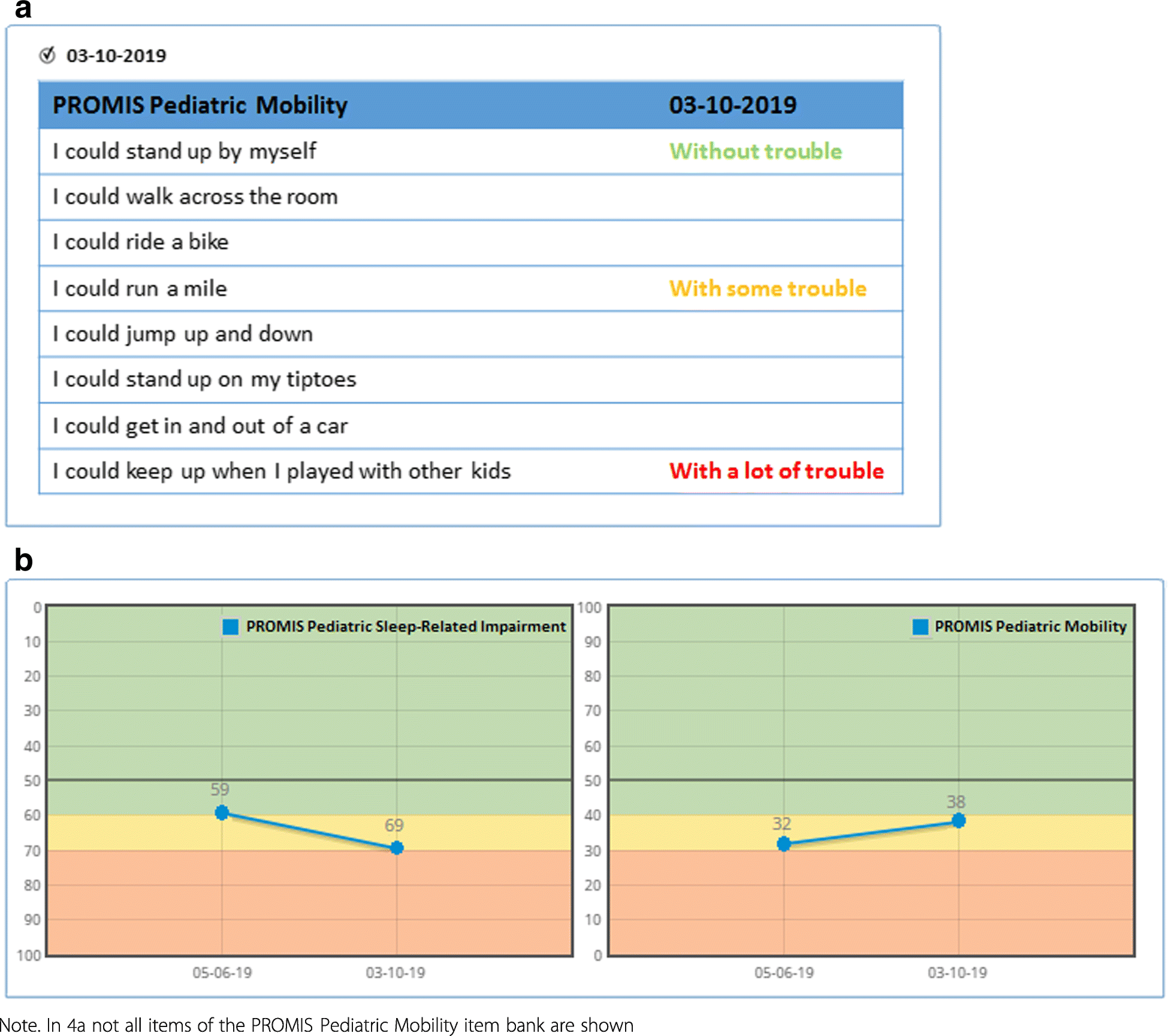
Task: Click the orange 'With some trouble' answer
Action: 768,288
